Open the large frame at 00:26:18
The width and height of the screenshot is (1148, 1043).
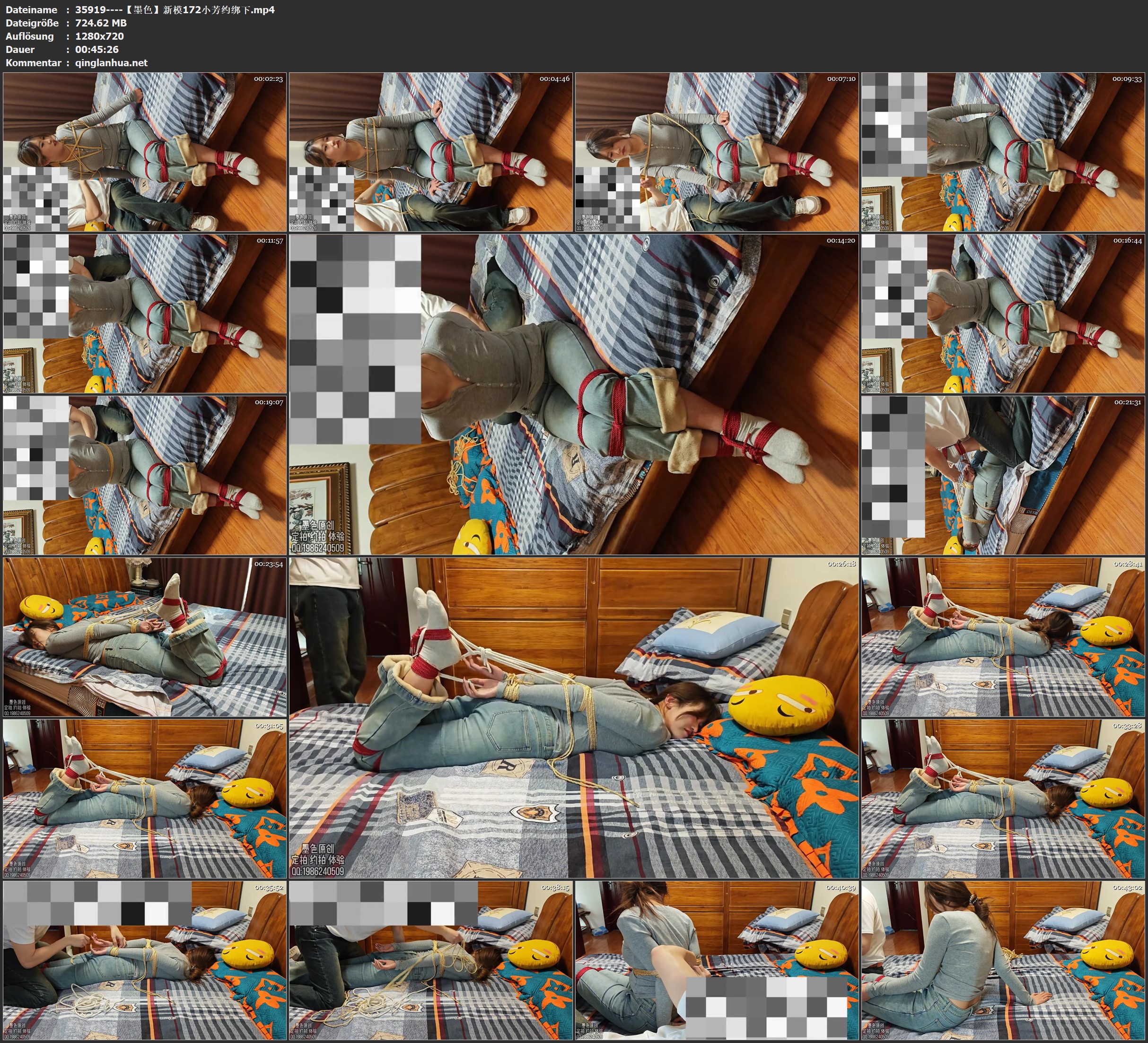[x=574, y=718]
